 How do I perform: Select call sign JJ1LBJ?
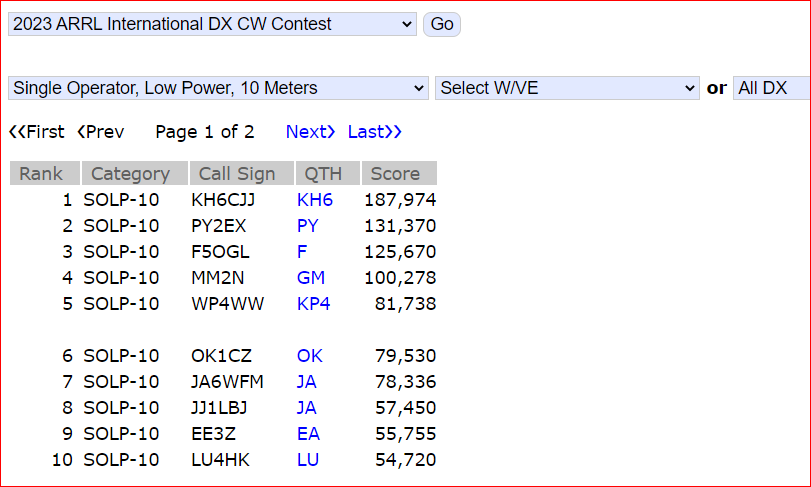219,407
